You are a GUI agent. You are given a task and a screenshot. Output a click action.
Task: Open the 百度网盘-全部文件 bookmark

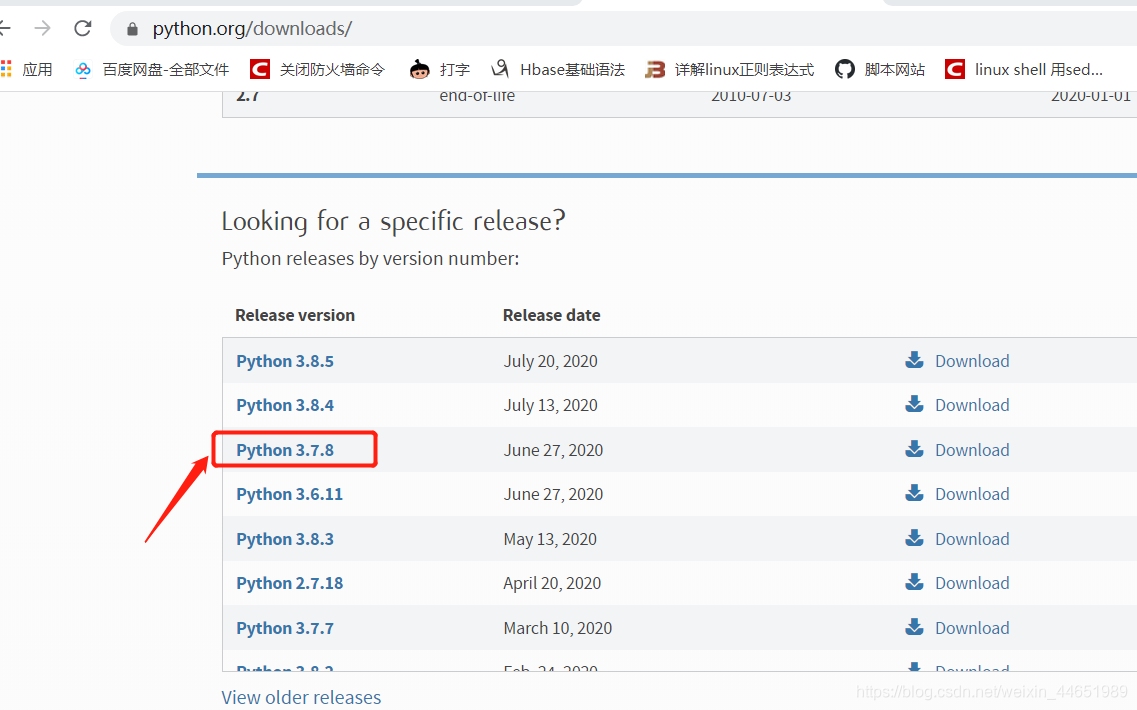coord(152,70)
